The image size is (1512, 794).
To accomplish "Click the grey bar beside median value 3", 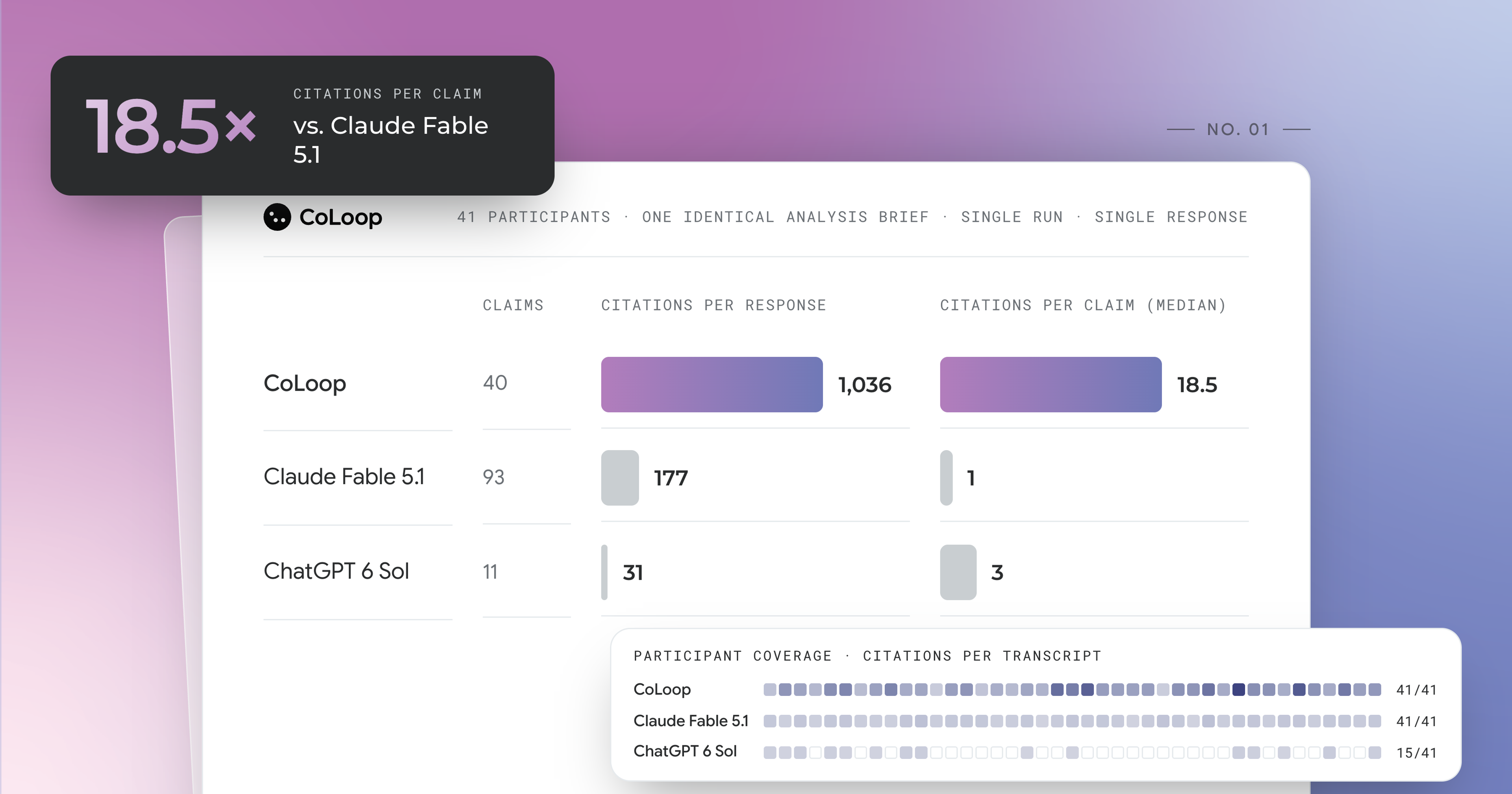I will pyautogui.click(x=958, y=573).
